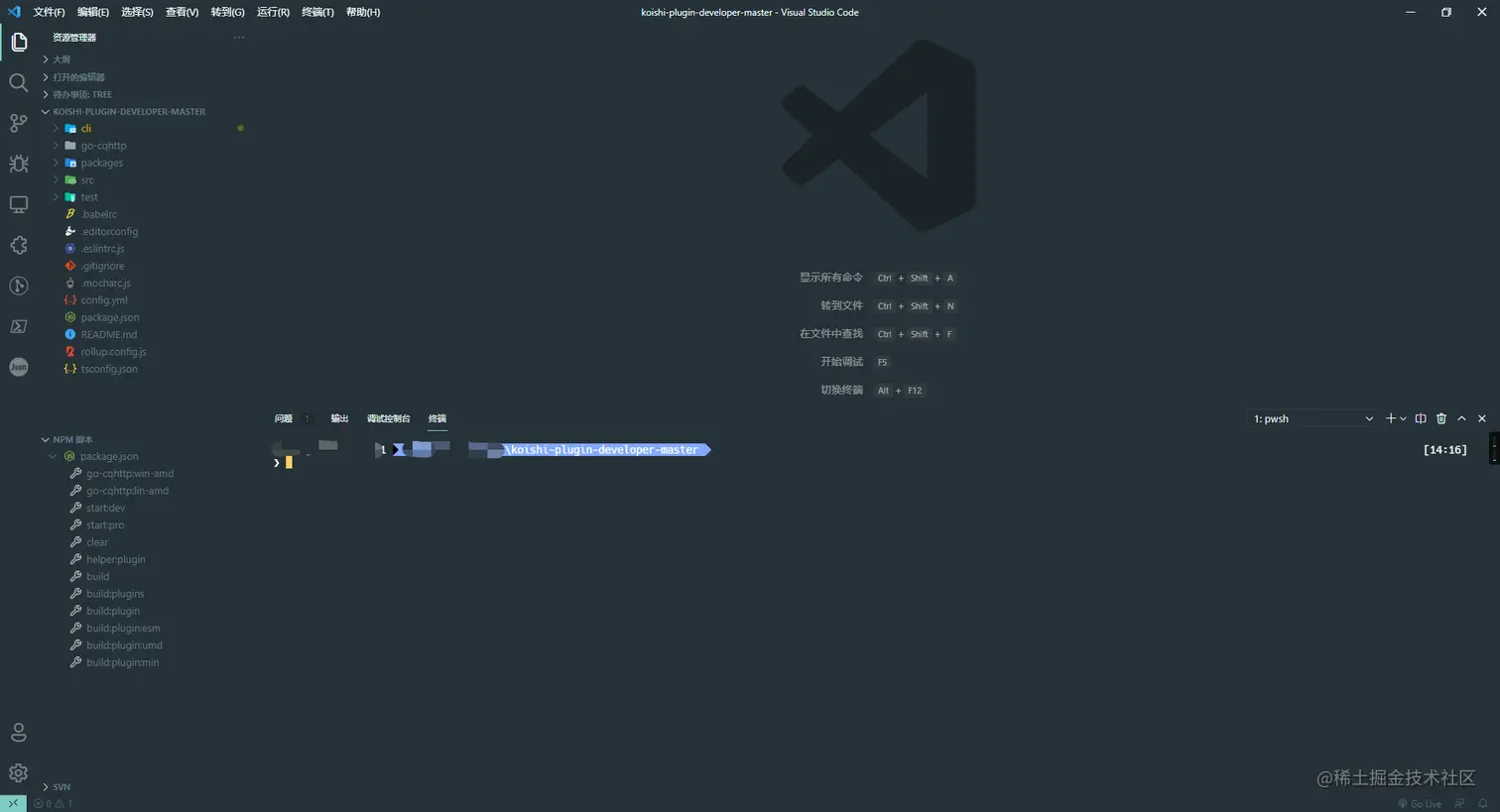The width and height of the screenshot is (1500, 812).
Task: Collapse package.json under NPM scripts
Action: [108, 457]
